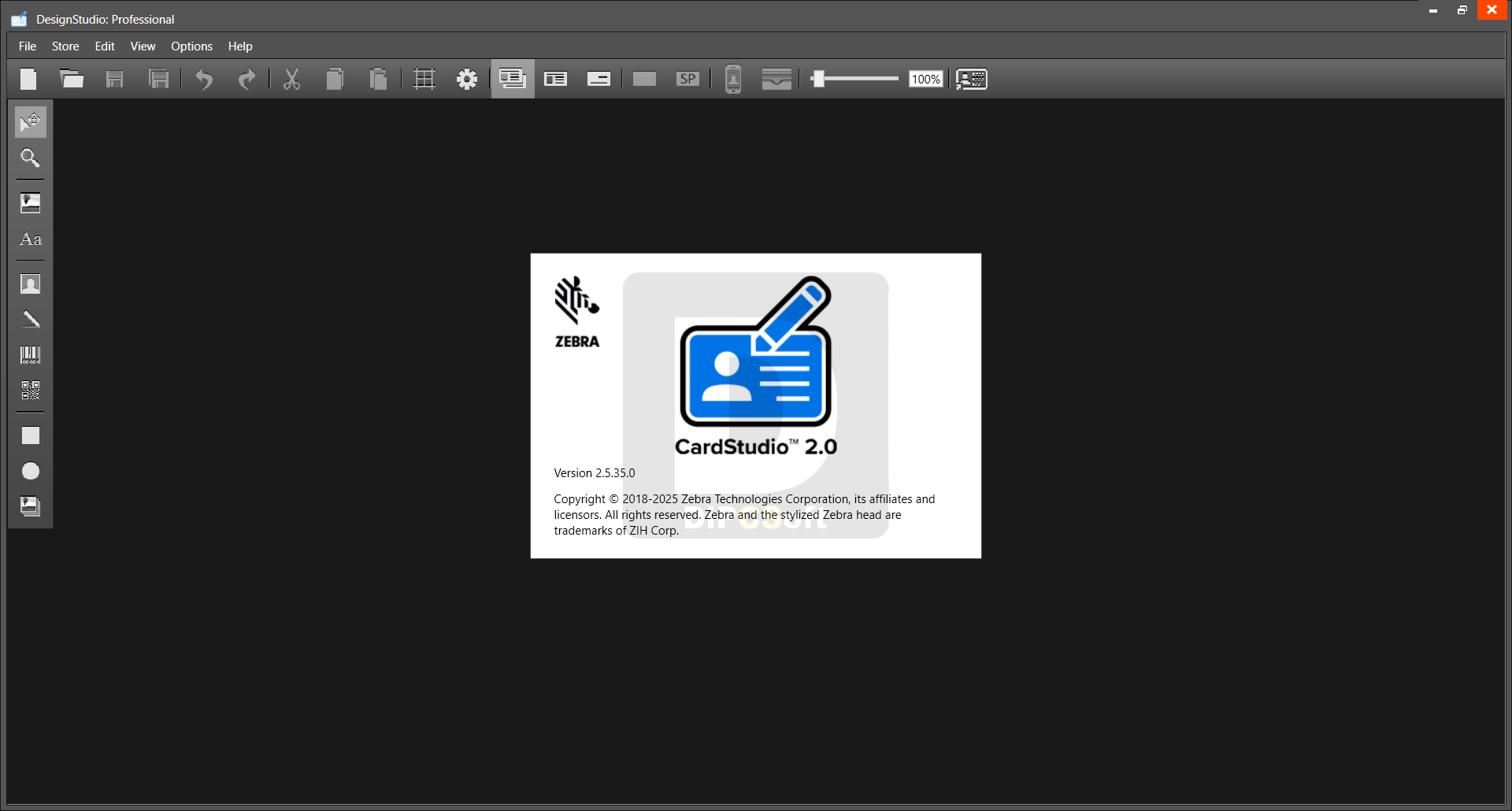This screenshot has height=811, width=1512.
Task: Copy the selected object
Action: (335, 79)
